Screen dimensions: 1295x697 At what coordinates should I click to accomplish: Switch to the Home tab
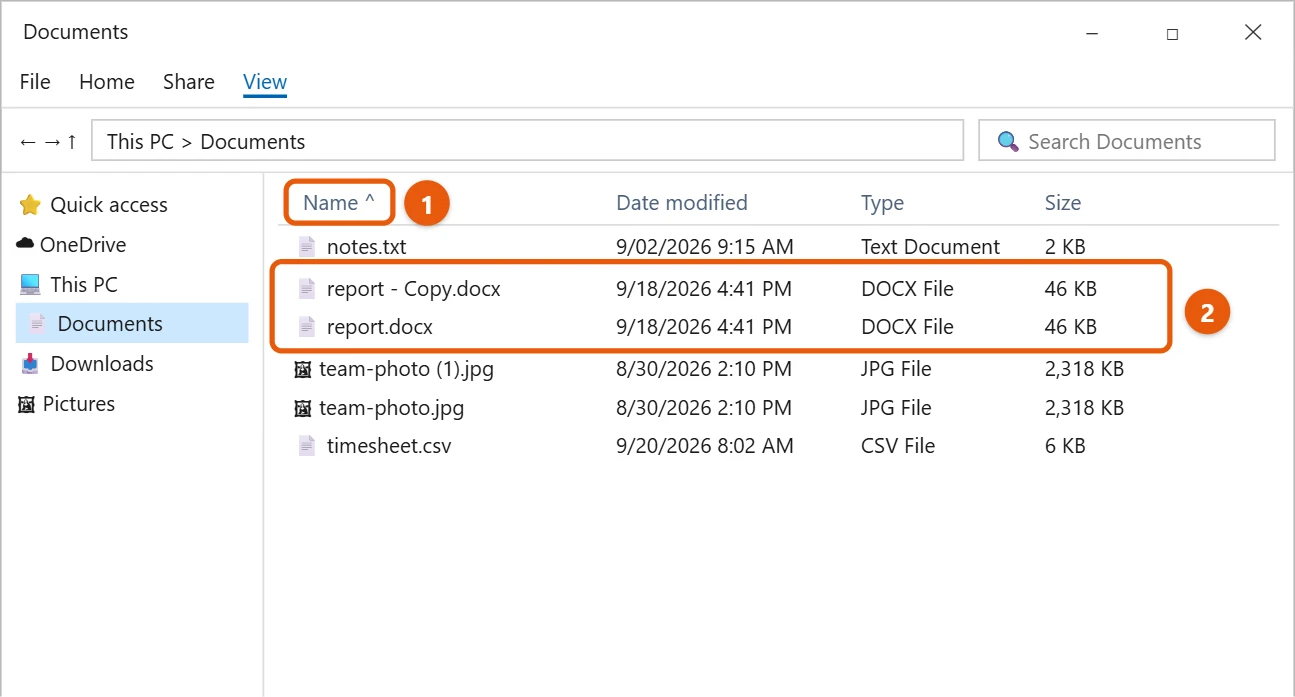pyautogui.click(x=107, y=82)
